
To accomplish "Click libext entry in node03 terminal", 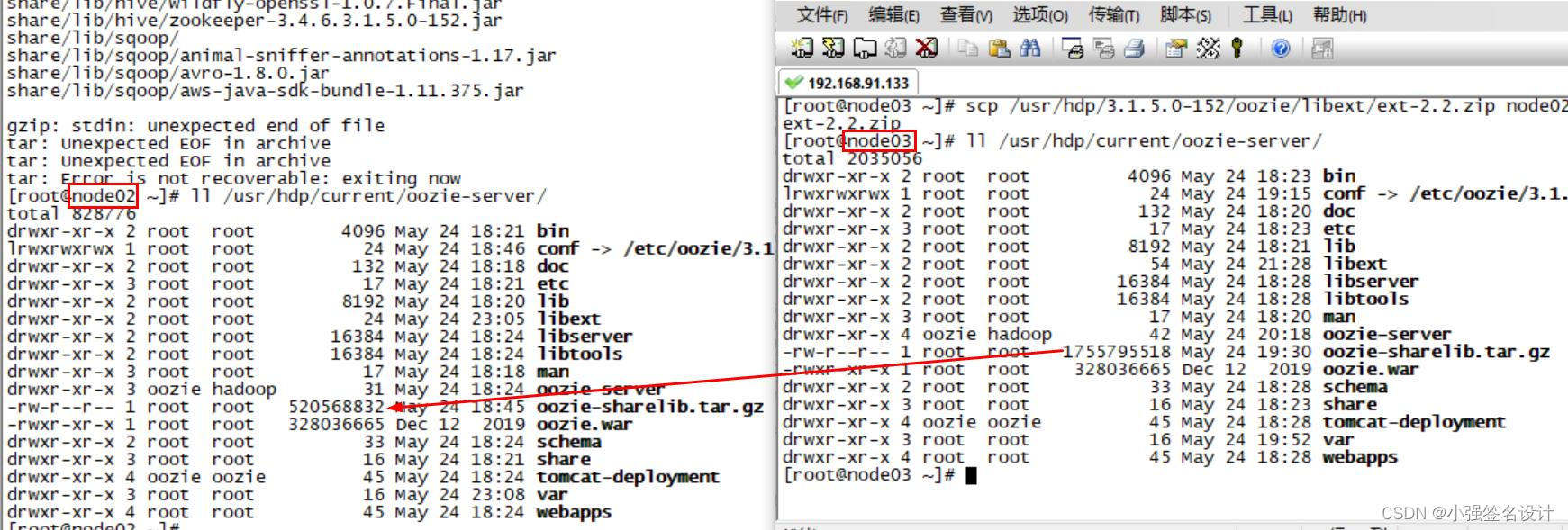I will click(x=1355, y=264).
